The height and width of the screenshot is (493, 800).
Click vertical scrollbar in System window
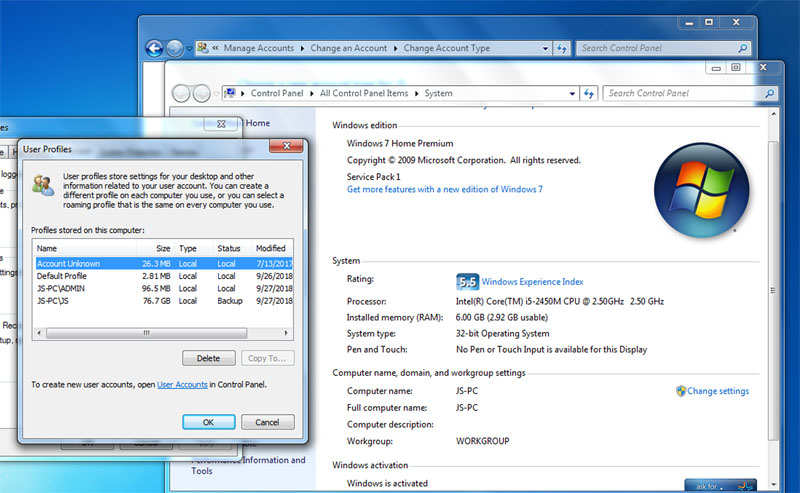(x=773, y=291)
